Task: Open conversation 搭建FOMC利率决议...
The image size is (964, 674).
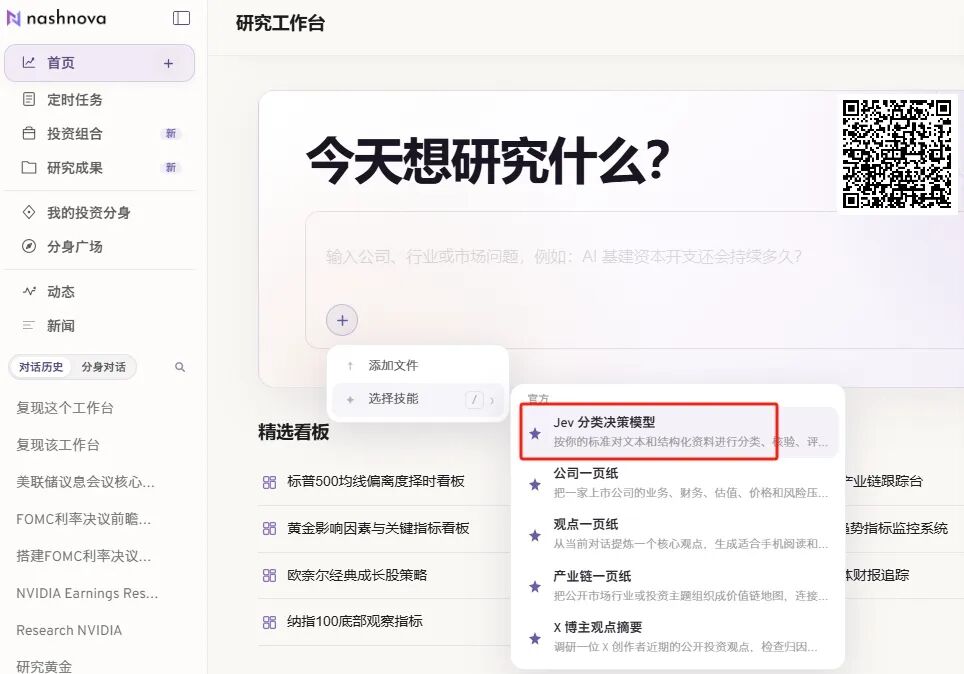Action: (84, 556)
